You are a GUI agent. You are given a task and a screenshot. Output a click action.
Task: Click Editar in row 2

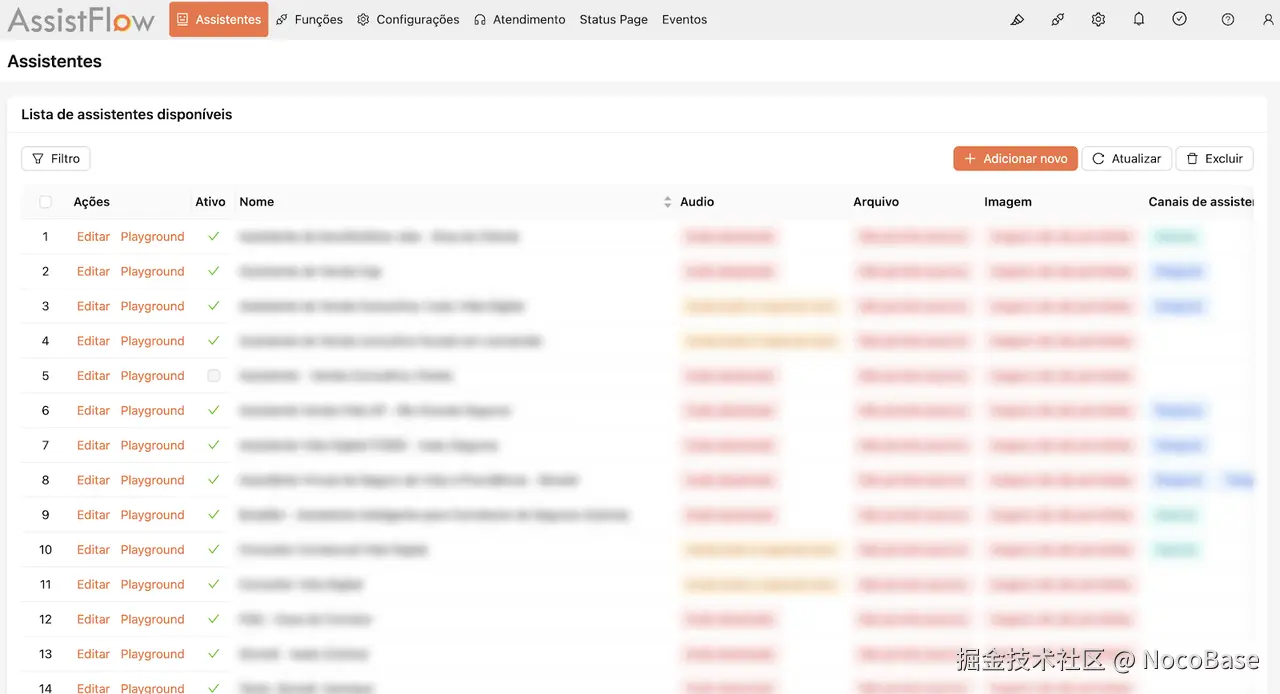93,271
